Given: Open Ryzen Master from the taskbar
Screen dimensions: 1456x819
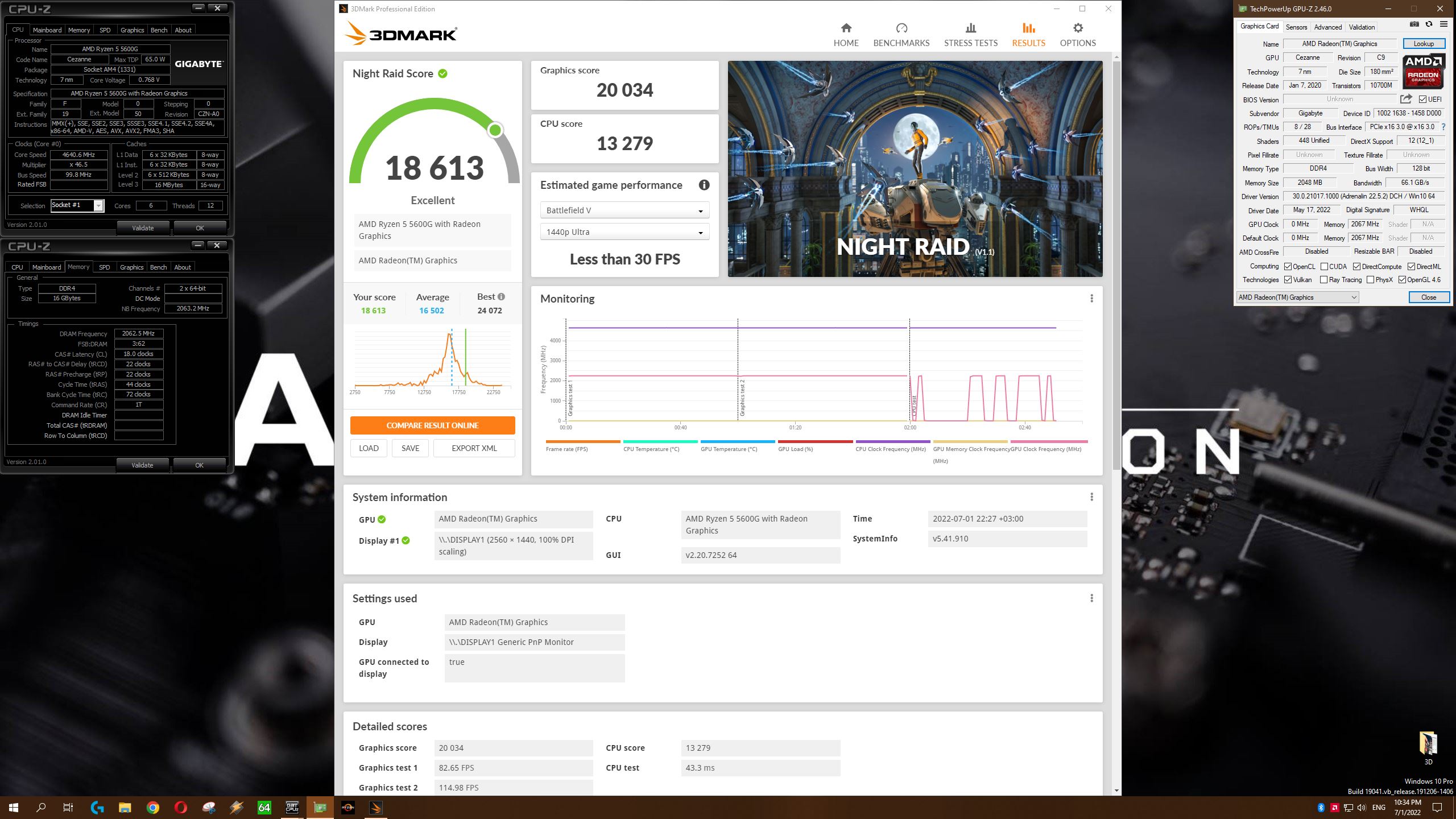Looking at the screenshot, I should pyautogui.click(x=348, y=807).
